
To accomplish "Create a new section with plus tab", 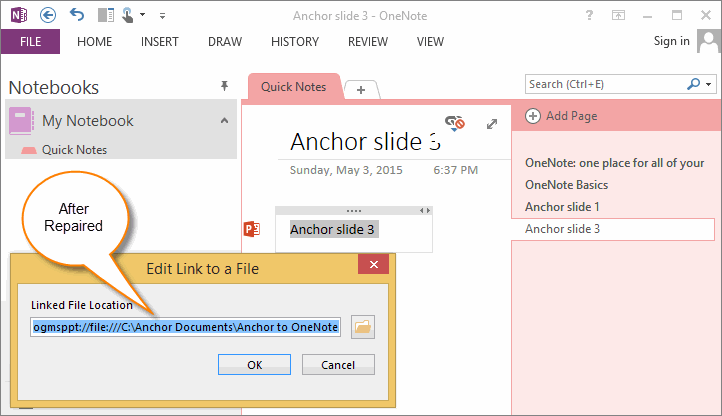I will tap(361, 89).
